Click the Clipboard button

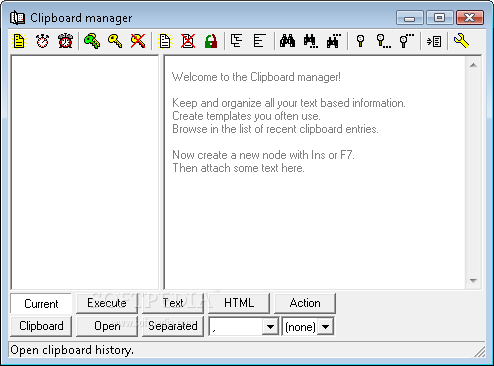coord(41,326)
